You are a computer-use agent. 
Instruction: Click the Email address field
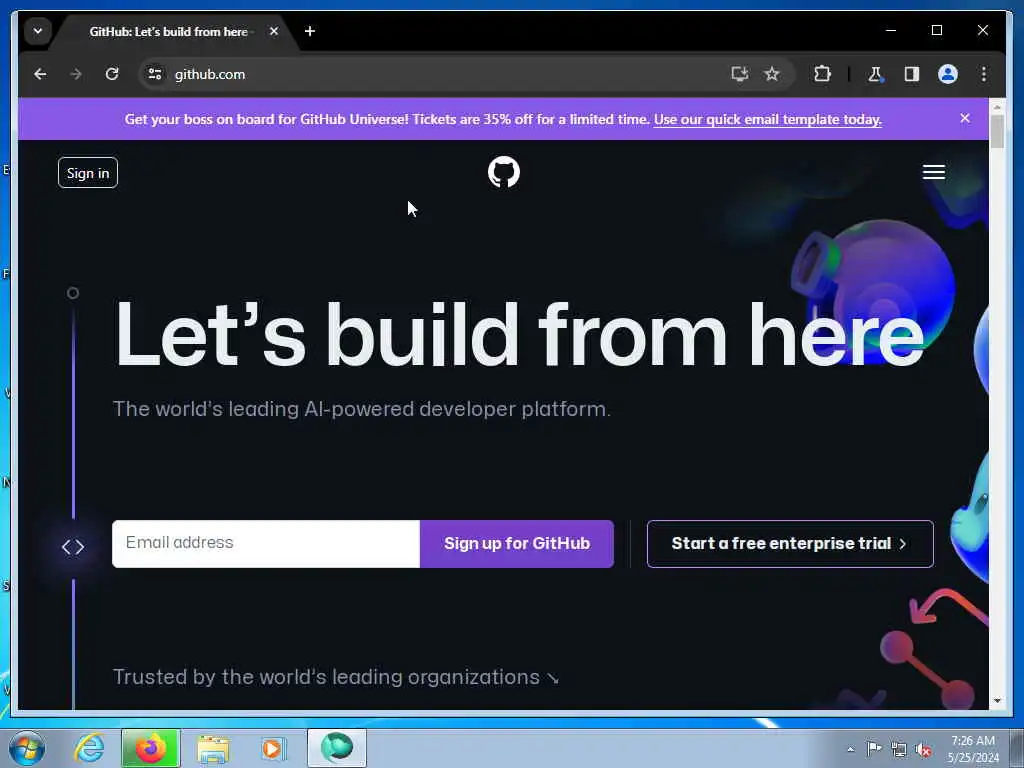[x=266, y=543]
